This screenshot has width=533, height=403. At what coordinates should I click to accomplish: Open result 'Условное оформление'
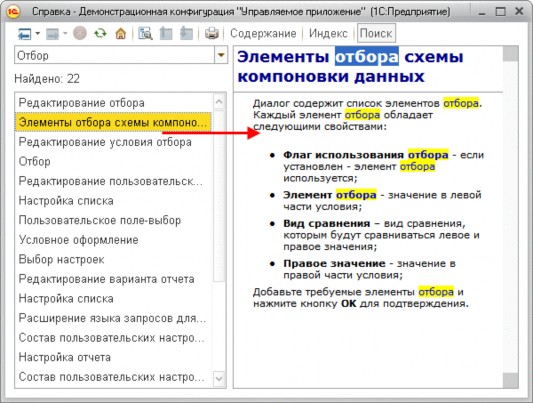(79, 240)
